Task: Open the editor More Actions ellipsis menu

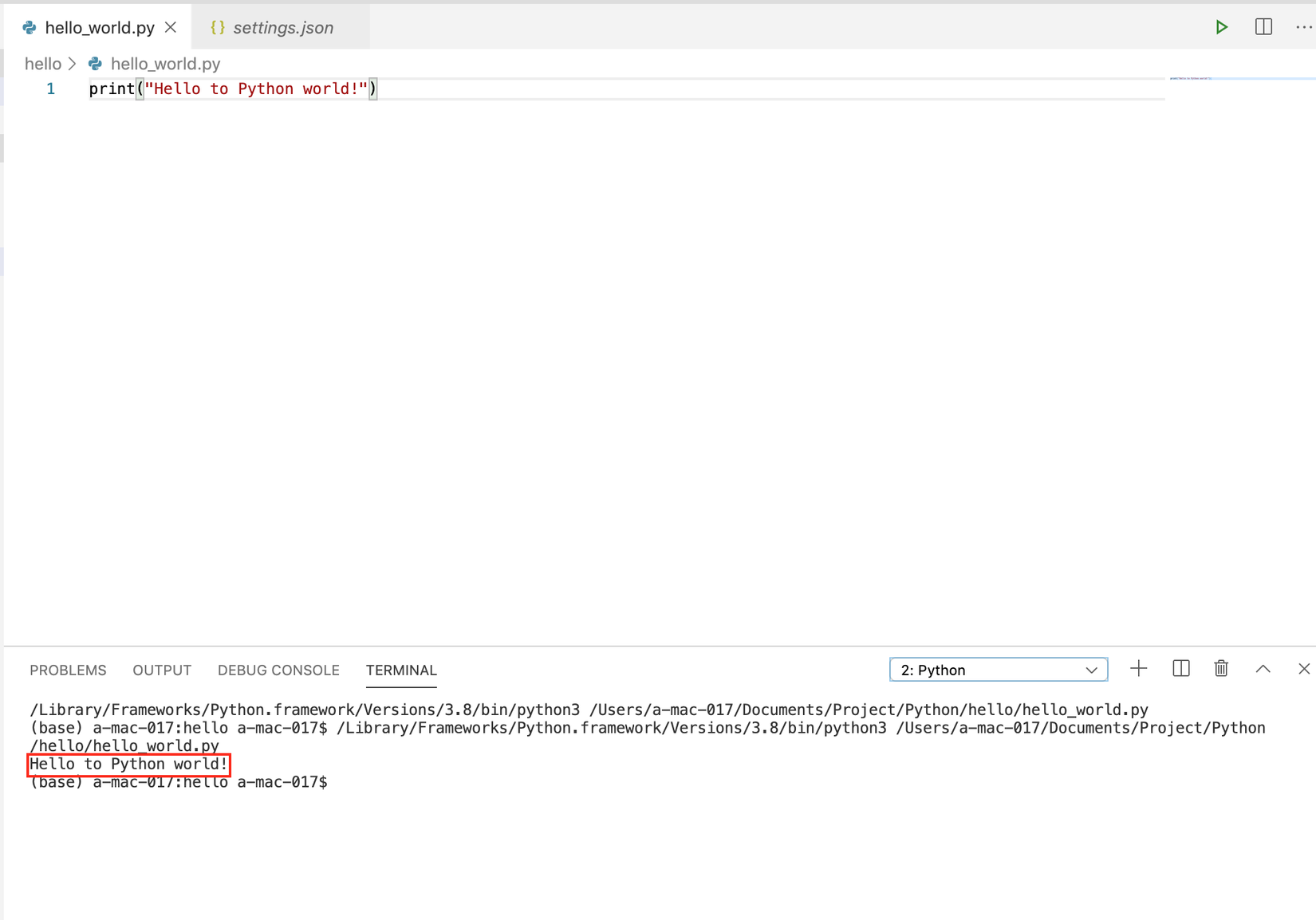Action: tap(1304, 27)
